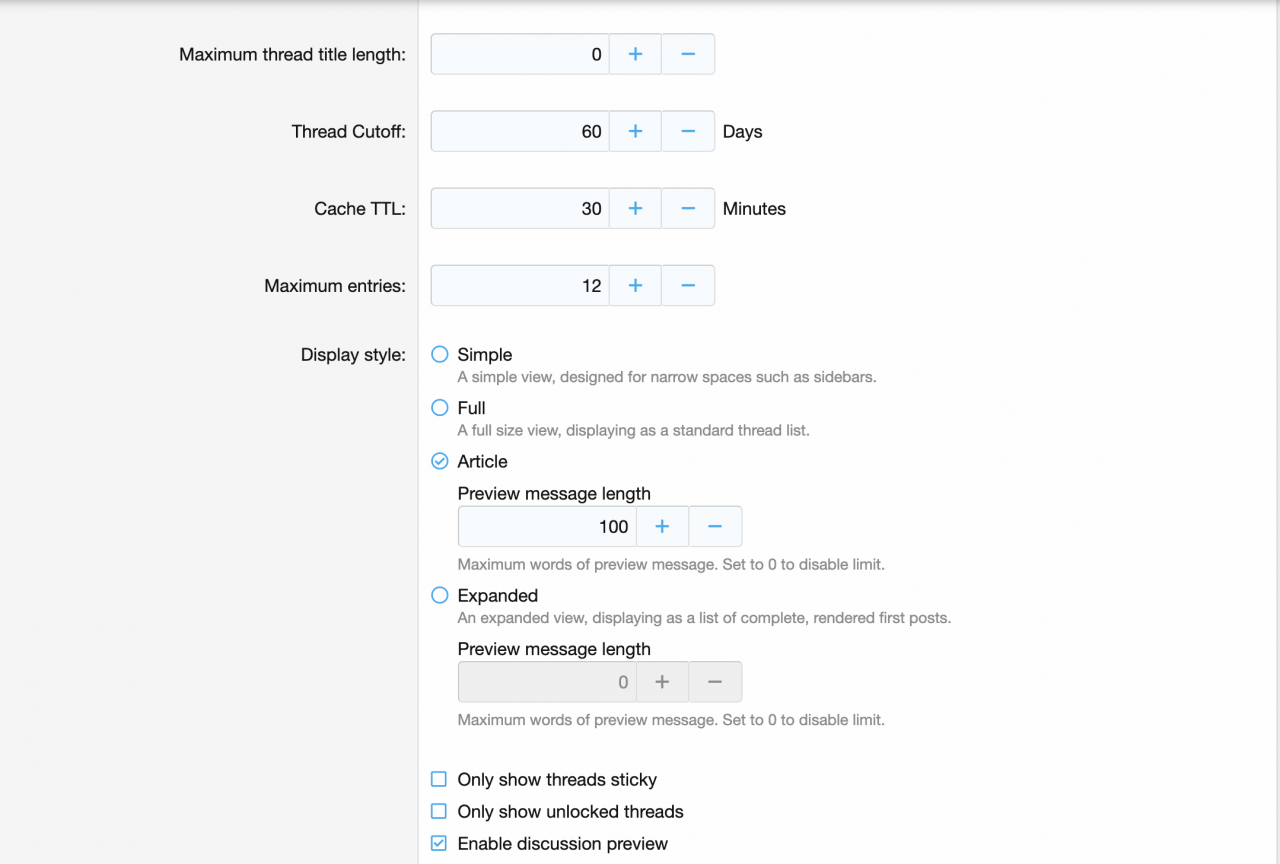
Task: Disable the Enable discussion preview checkbox
Action: (439, 843)
